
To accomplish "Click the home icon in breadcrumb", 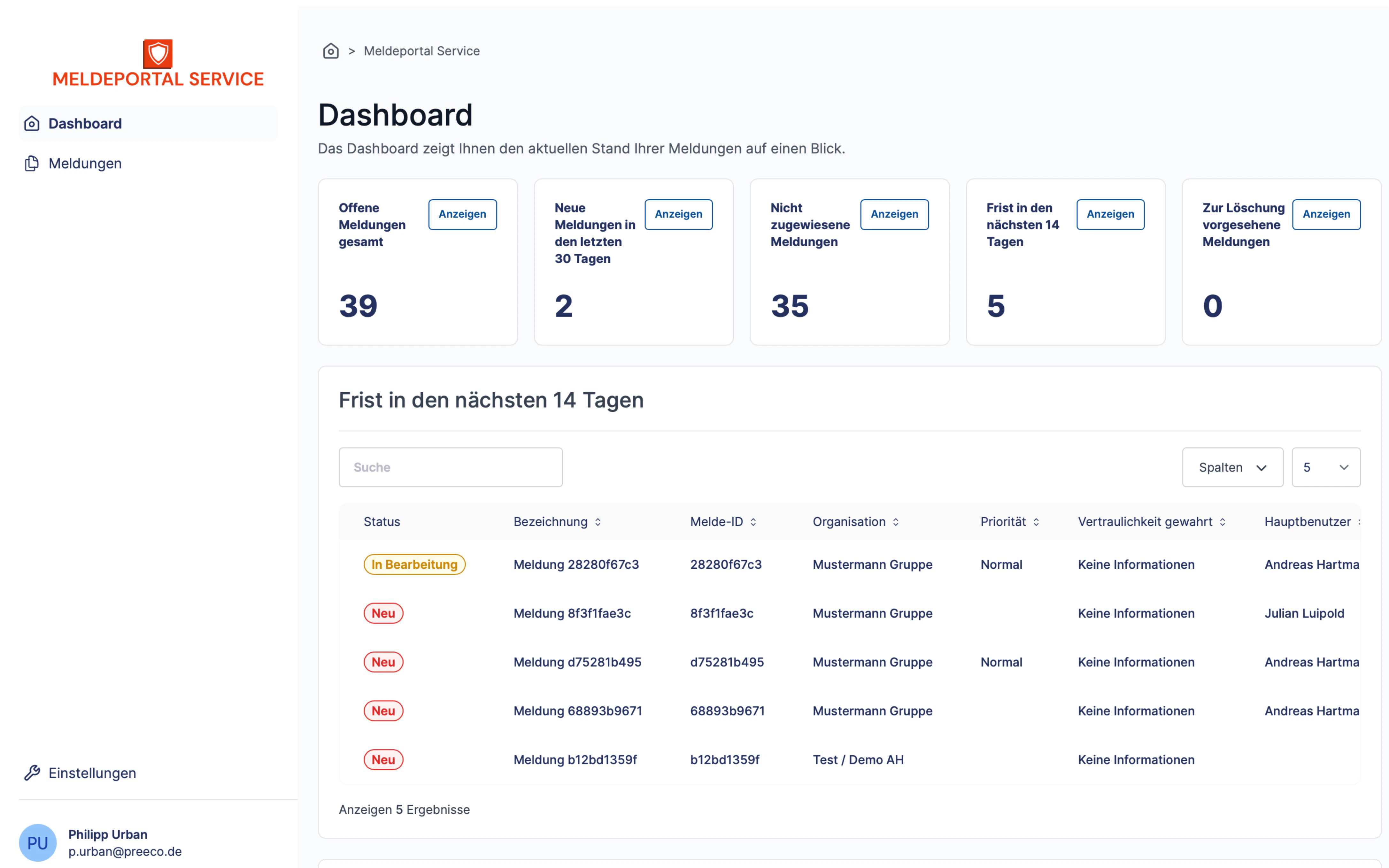I will pos(331,51).
